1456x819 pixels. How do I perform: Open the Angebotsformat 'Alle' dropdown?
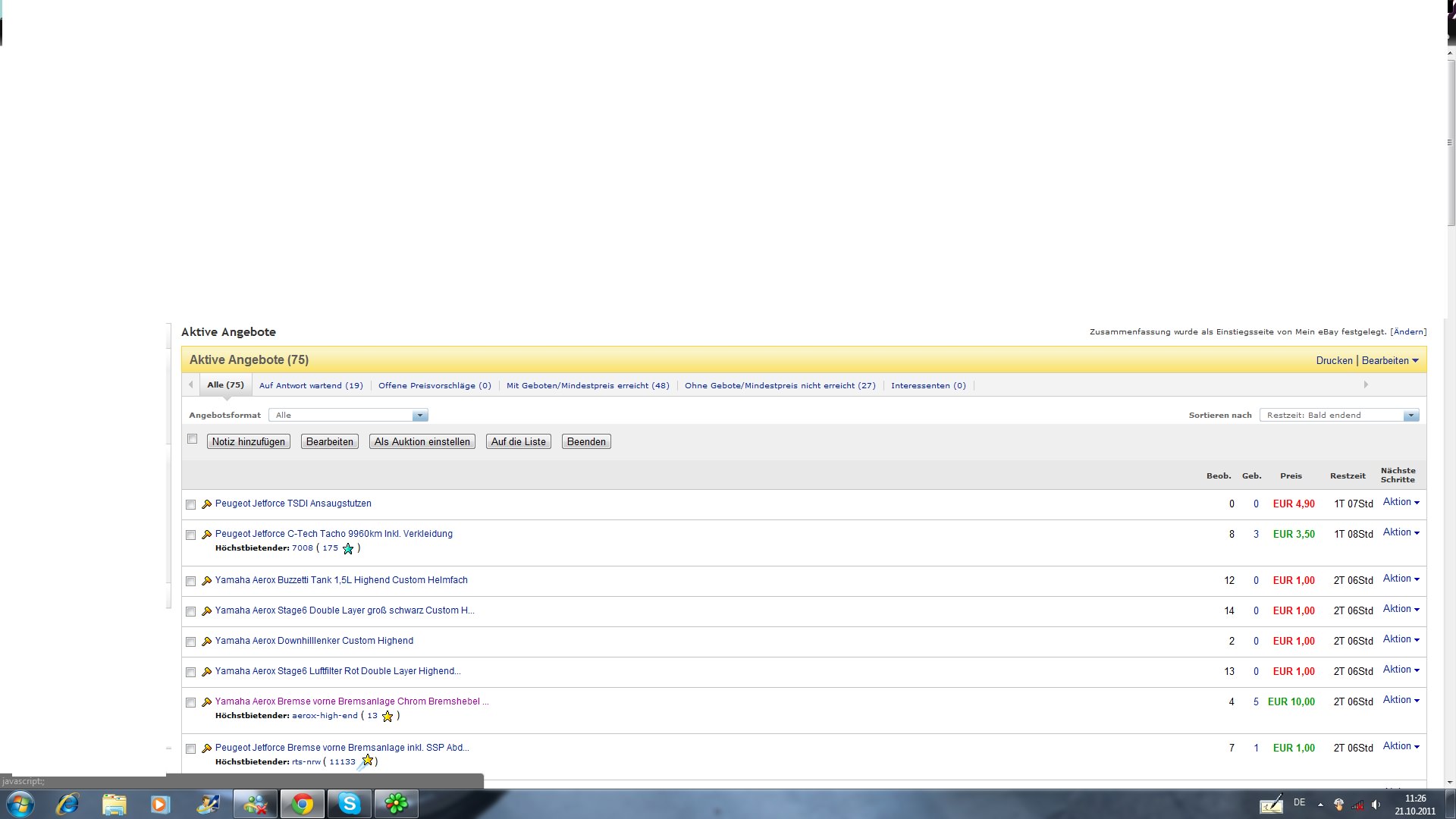click(348, 416)
